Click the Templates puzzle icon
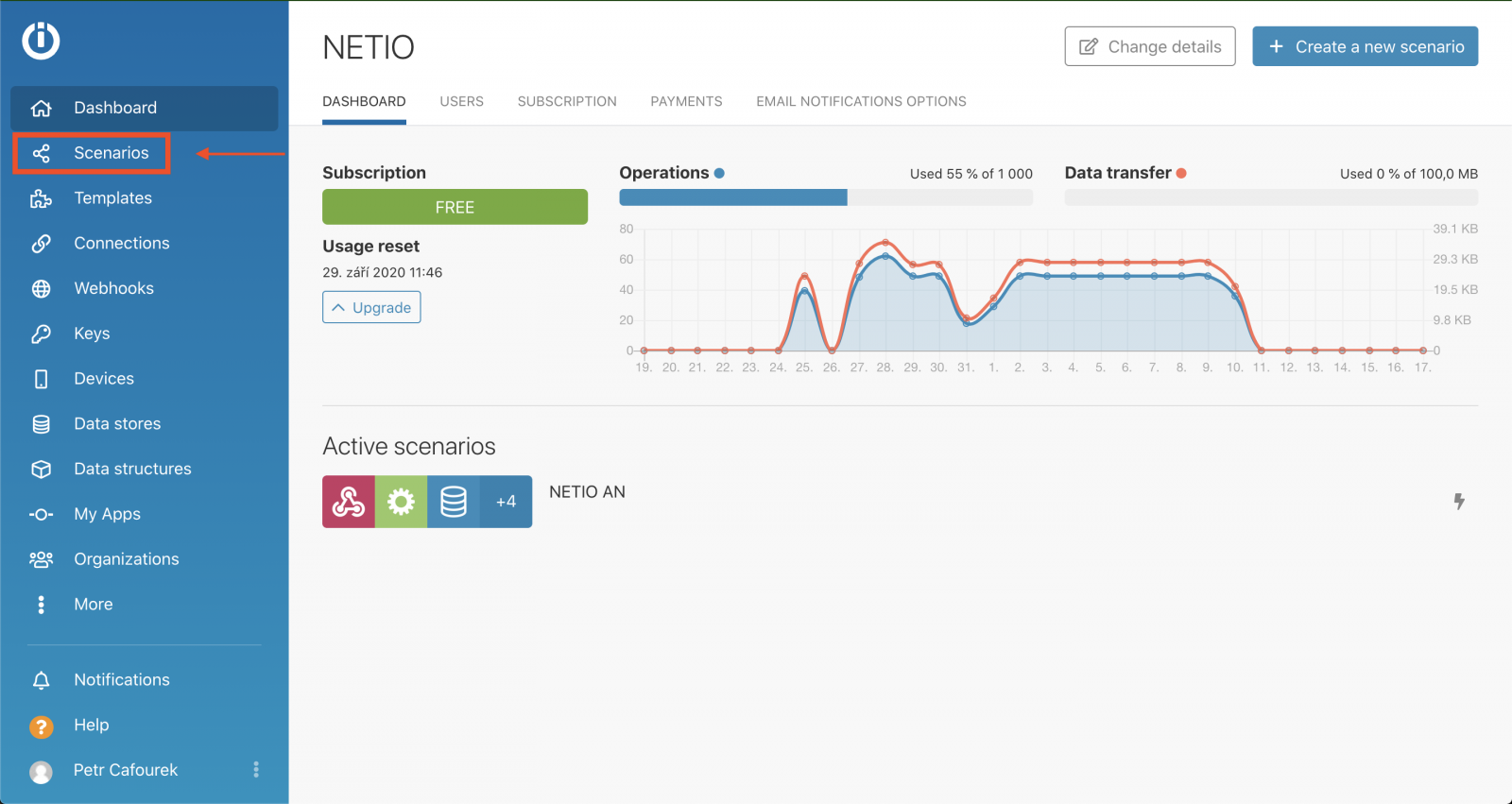The height and width of the screenshot is (804, 1512). point(41,198)
